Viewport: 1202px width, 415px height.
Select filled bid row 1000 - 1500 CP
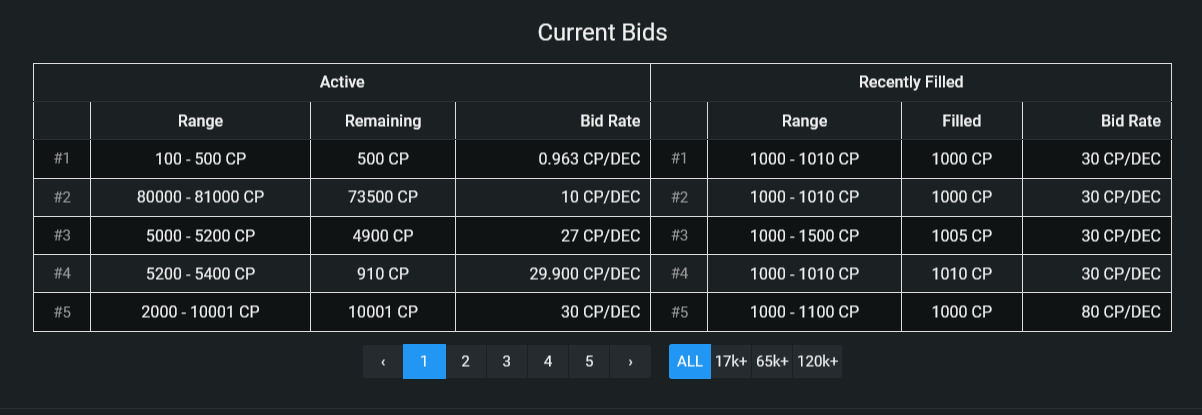tap(911, 235)
